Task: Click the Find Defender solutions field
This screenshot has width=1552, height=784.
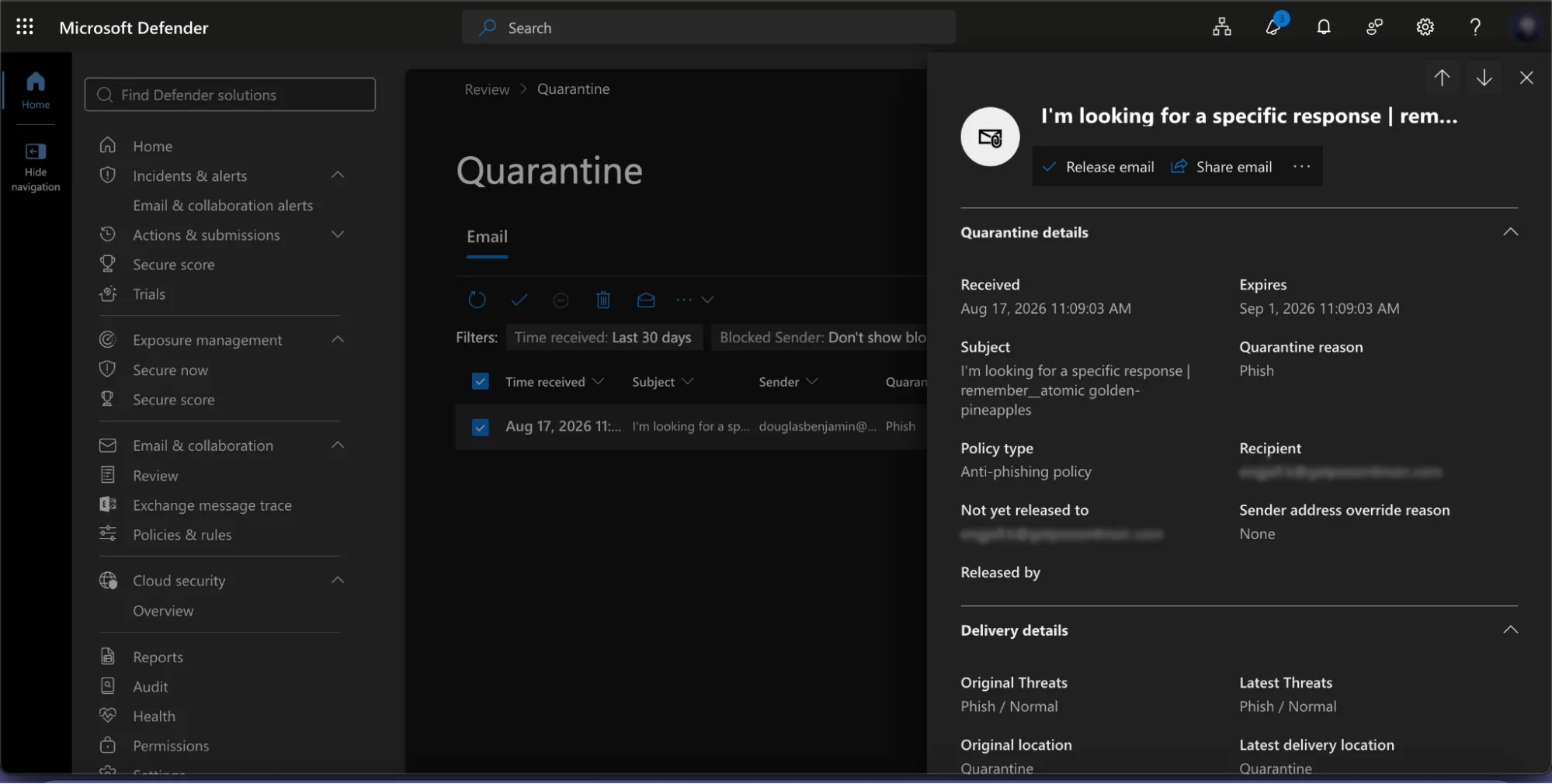Action: 230,95
